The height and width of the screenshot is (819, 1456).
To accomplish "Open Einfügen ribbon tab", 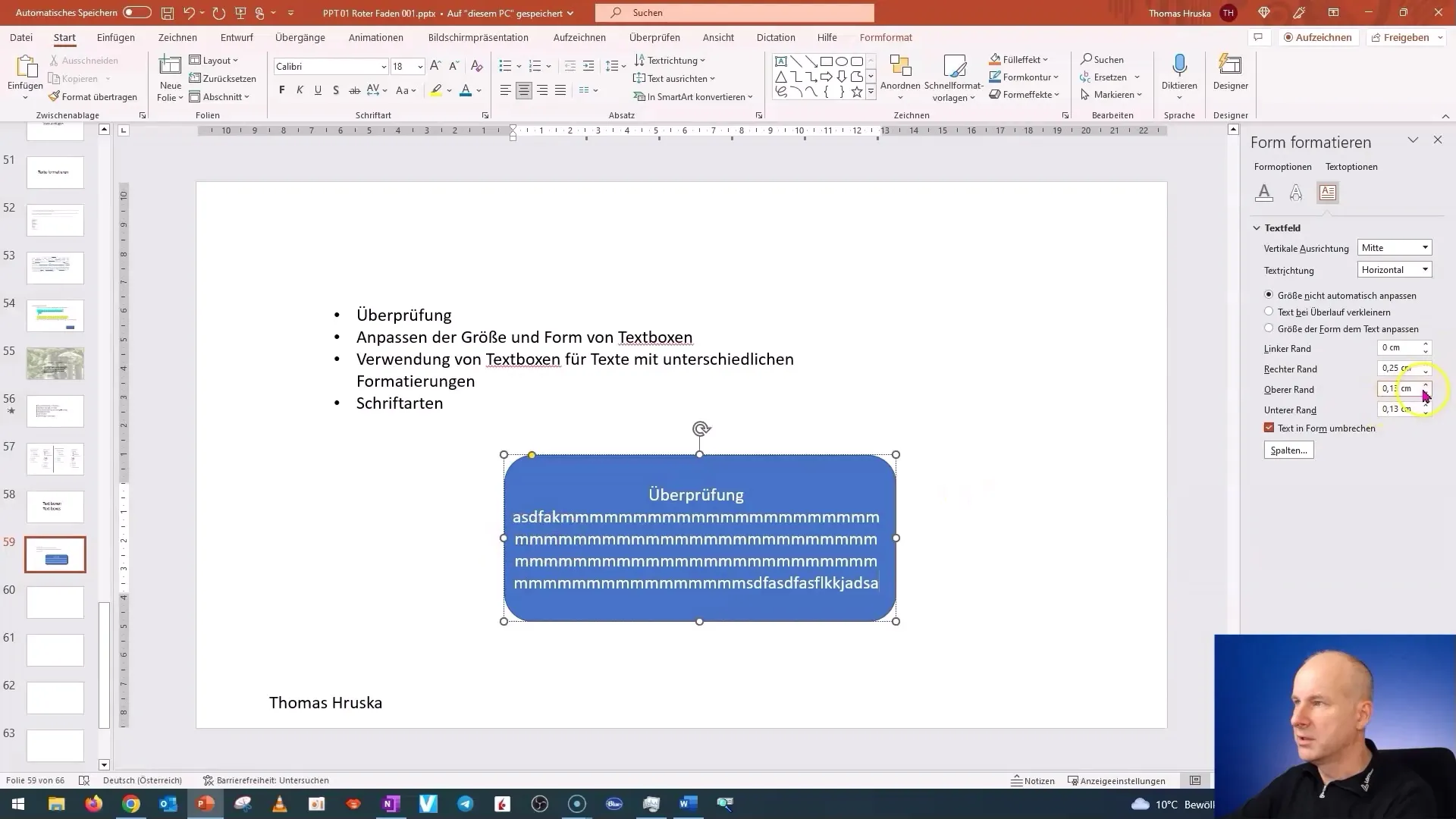I will (116, 37).
